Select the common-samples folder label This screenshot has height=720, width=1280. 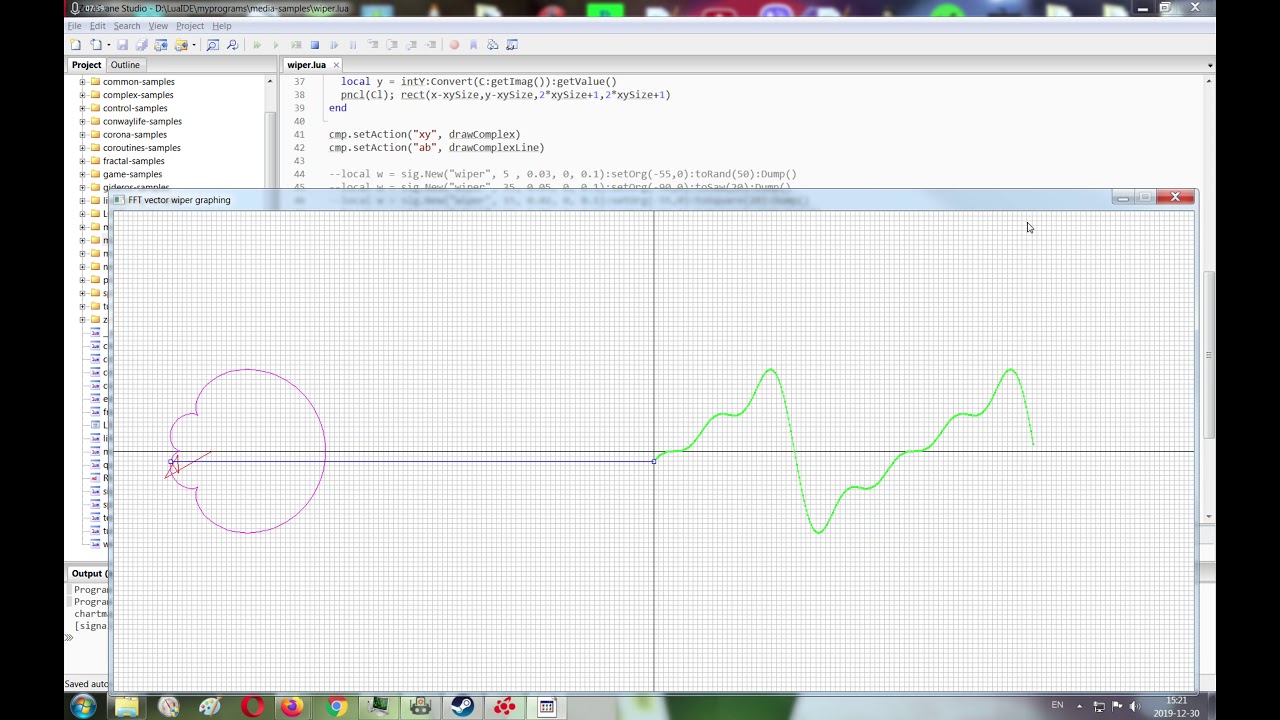(x=139, y=82)
